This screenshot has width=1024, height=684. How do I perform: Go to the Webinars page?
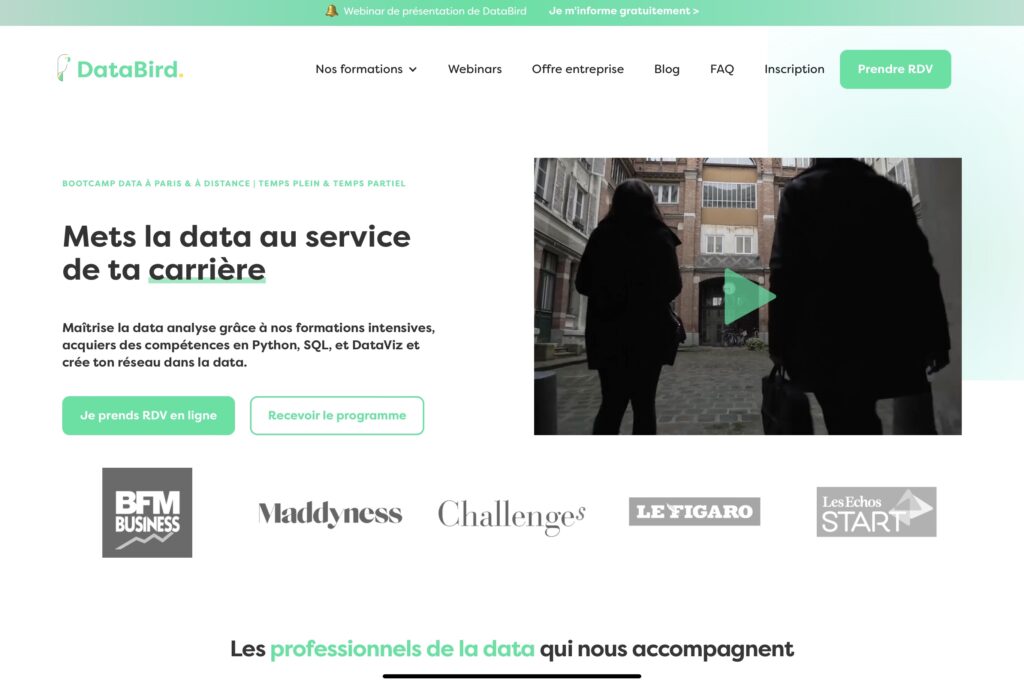click(x=475, y=69)
